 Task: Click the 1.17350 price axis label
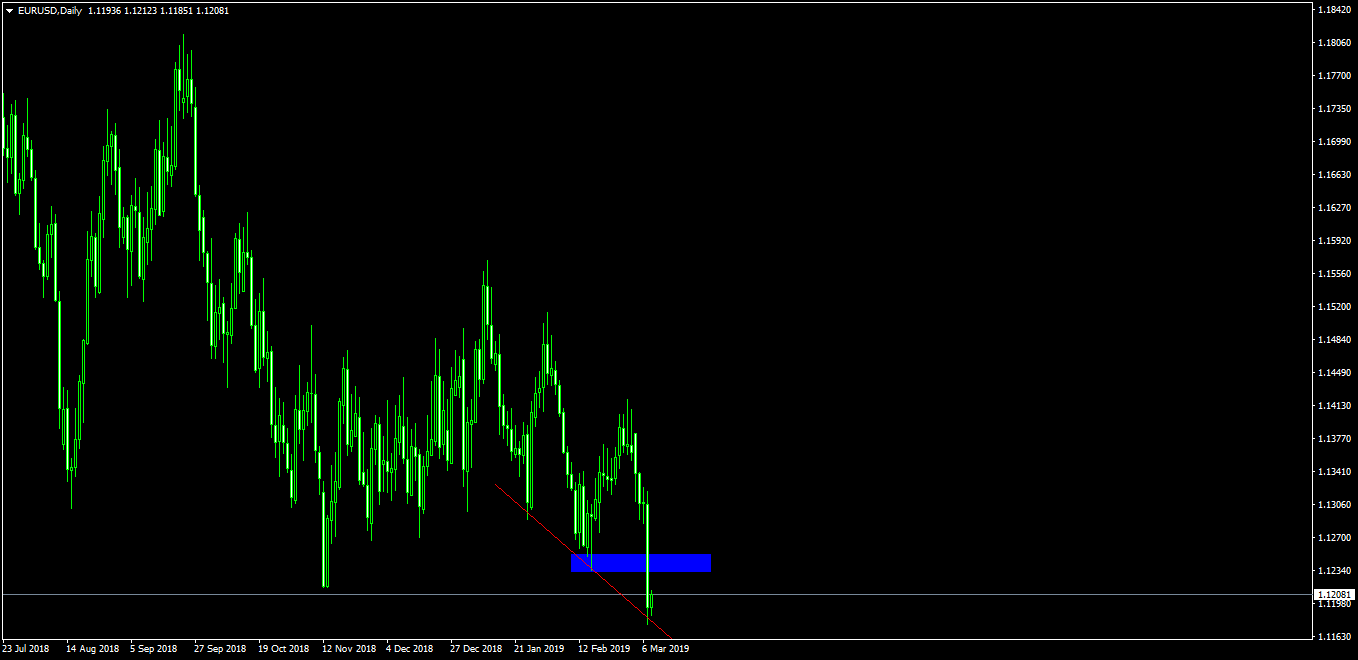1336,108
